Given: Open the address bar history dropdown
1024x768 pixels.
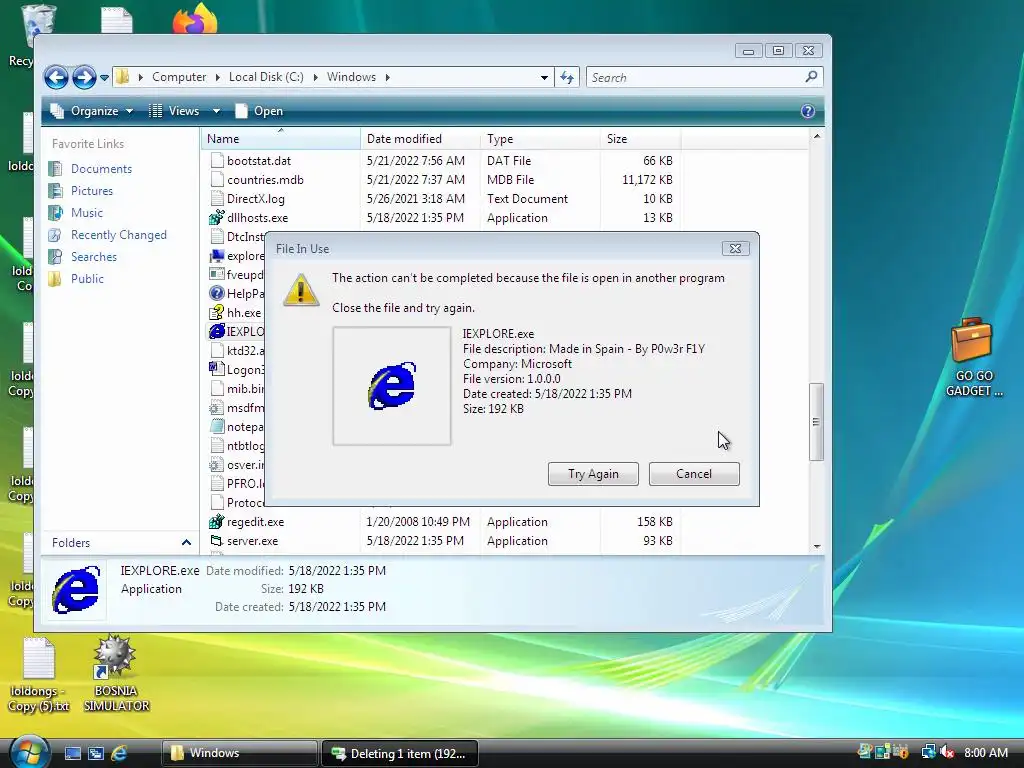Looking at the screenshot, I should click(x=544, y=78).
